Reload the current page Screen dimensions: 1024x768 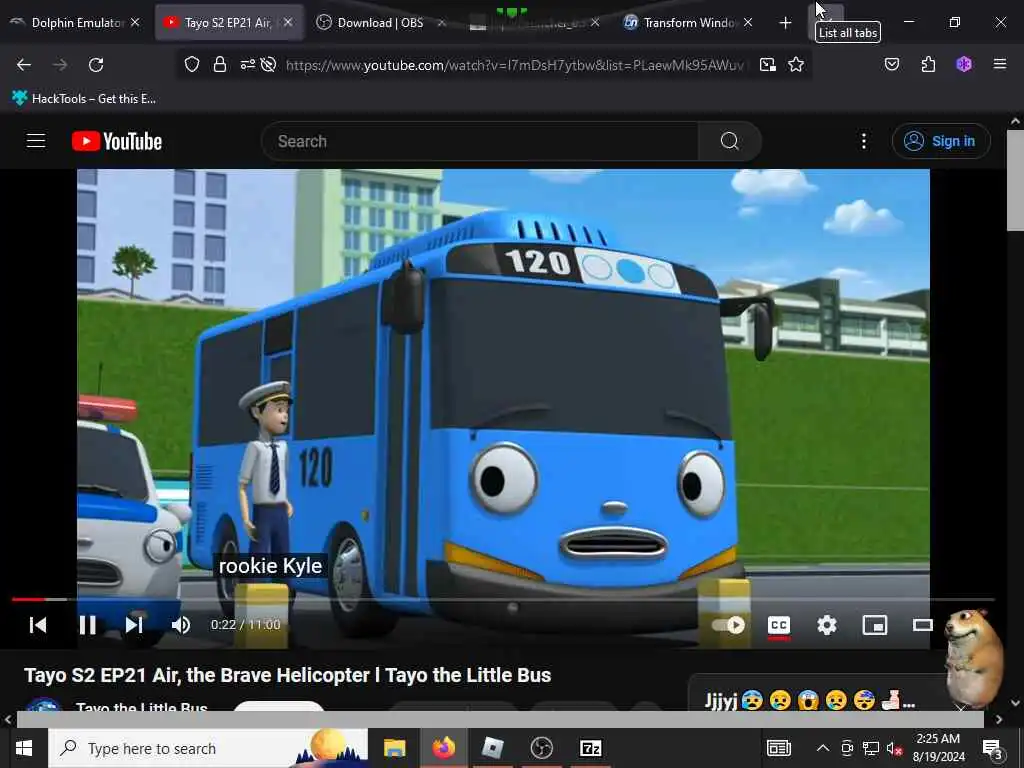[x=96, y=65]
